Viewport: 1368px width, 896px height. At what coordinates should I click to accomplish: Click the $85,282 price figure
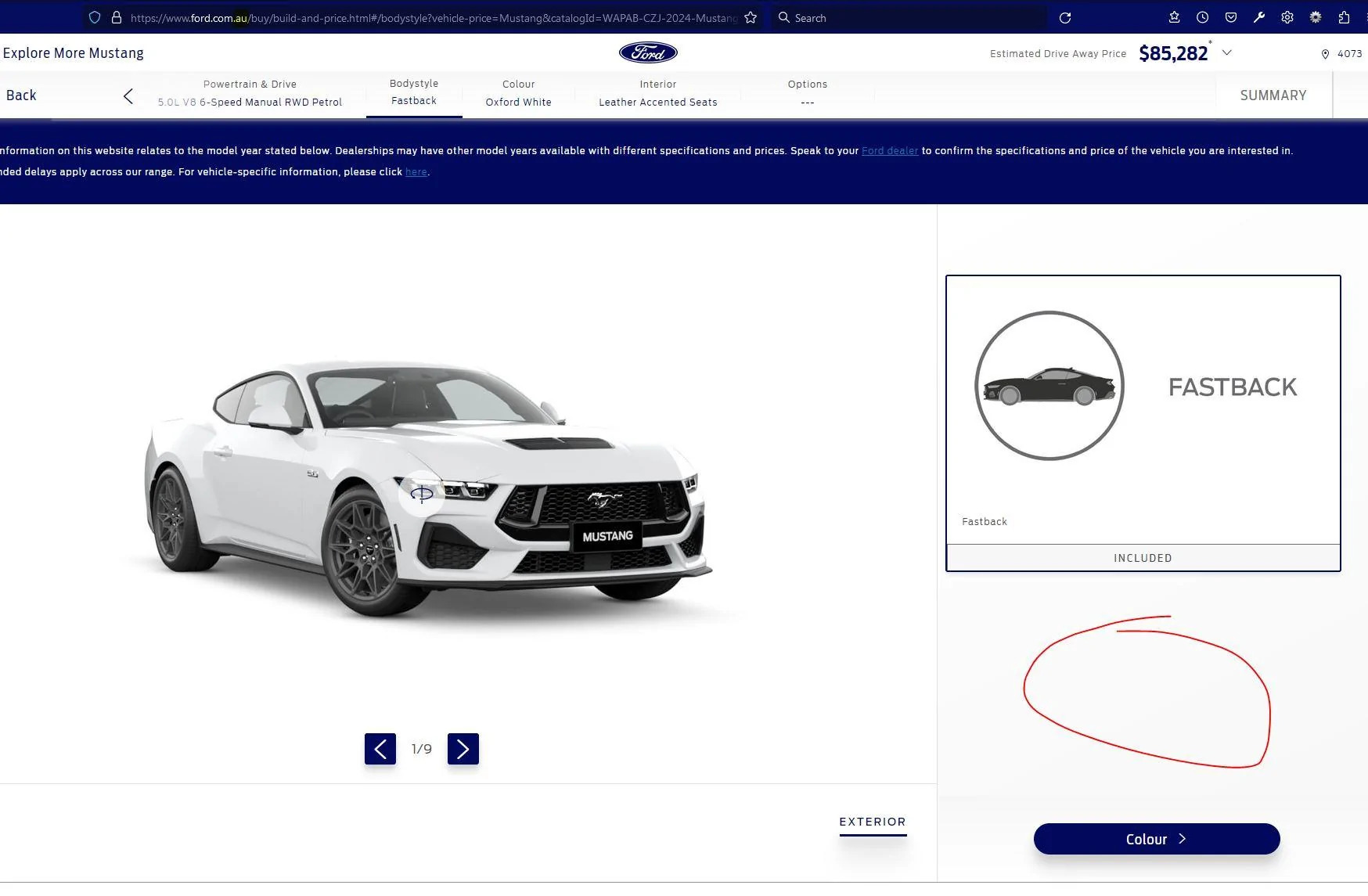click(1173, 53)
